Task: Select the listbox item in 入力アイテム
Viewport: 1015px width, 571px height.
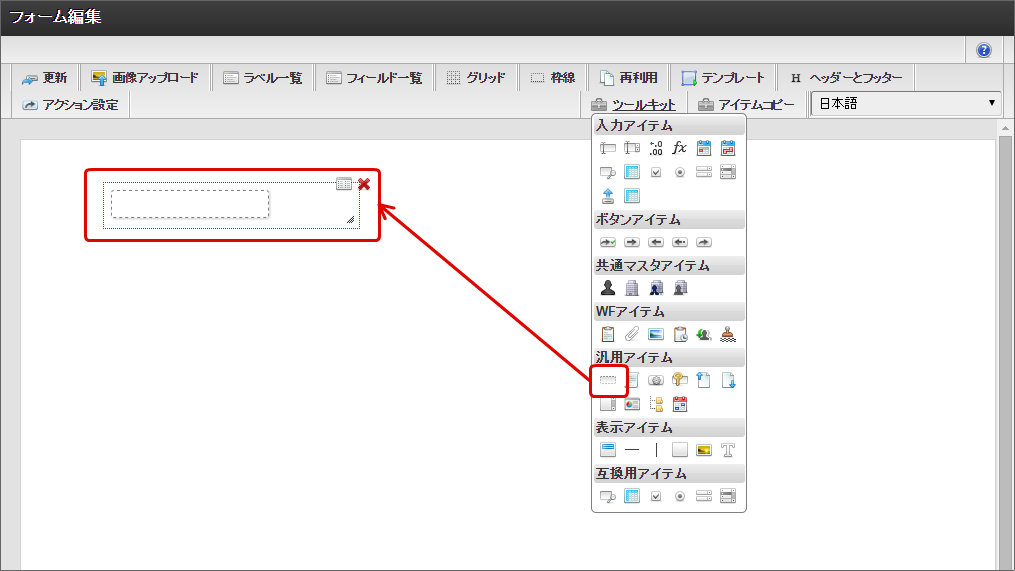Action: (728, 172)
